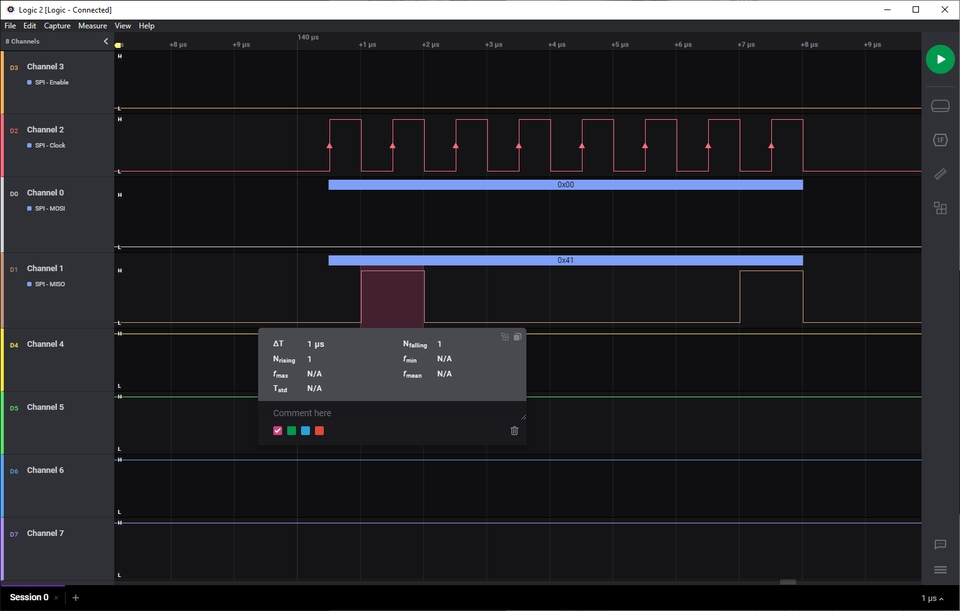Start capture with the green play button
The image size is (960, 611).
pos(940,59)
